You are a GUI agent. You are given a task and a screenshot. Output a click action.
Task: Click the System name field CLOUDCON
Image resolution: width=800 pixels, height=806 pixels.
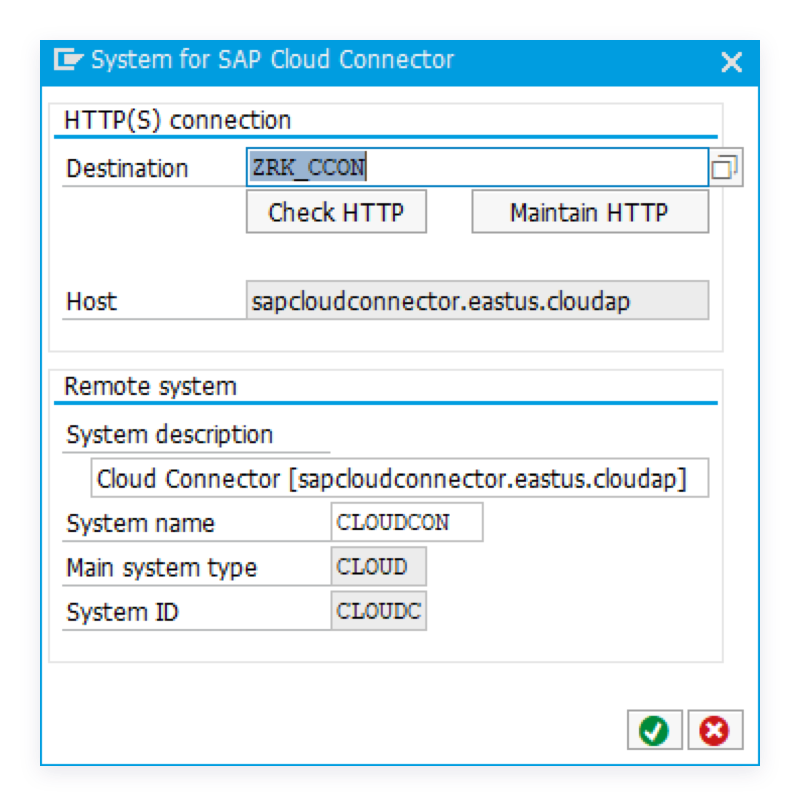click(407, 522)
